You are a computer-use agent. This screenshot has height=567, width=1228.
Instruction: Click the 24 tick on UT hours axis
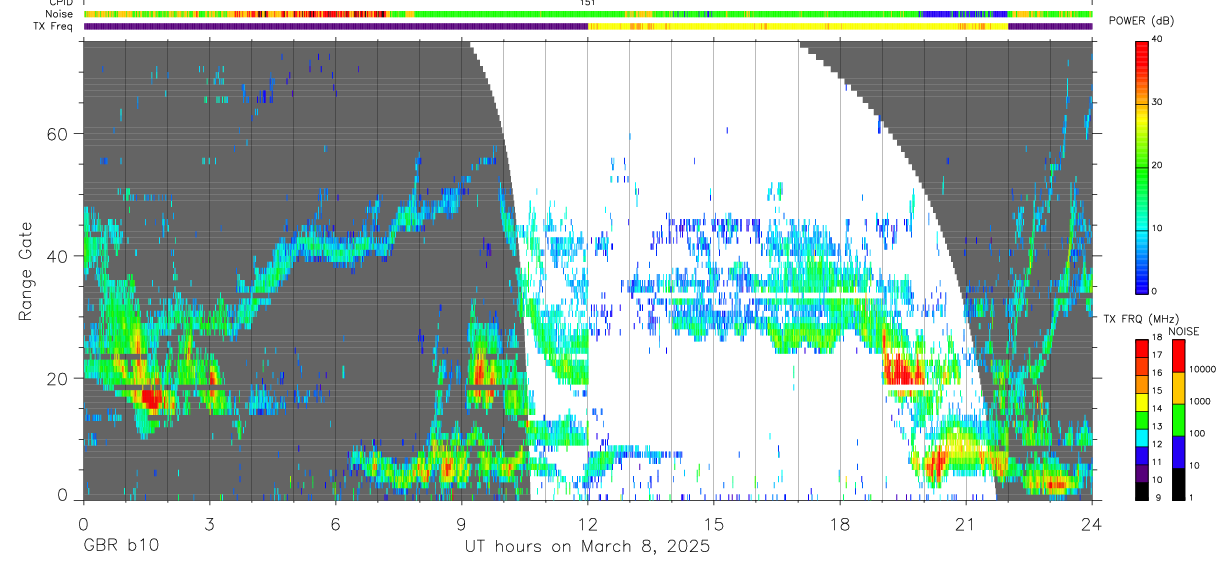point(1092,522)
